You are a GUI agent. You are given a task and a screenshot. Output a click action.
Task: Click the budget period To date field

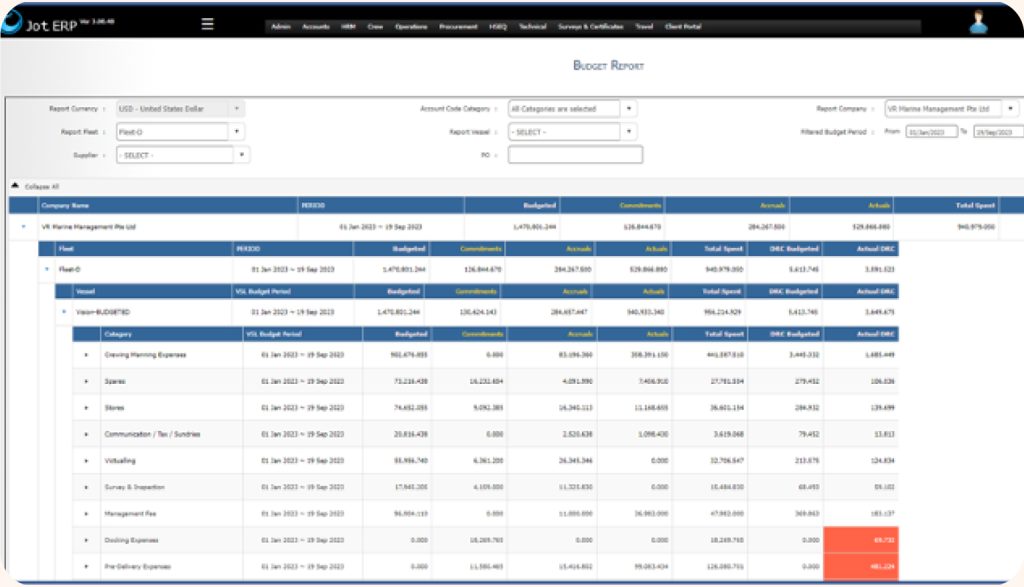(999, 132)
